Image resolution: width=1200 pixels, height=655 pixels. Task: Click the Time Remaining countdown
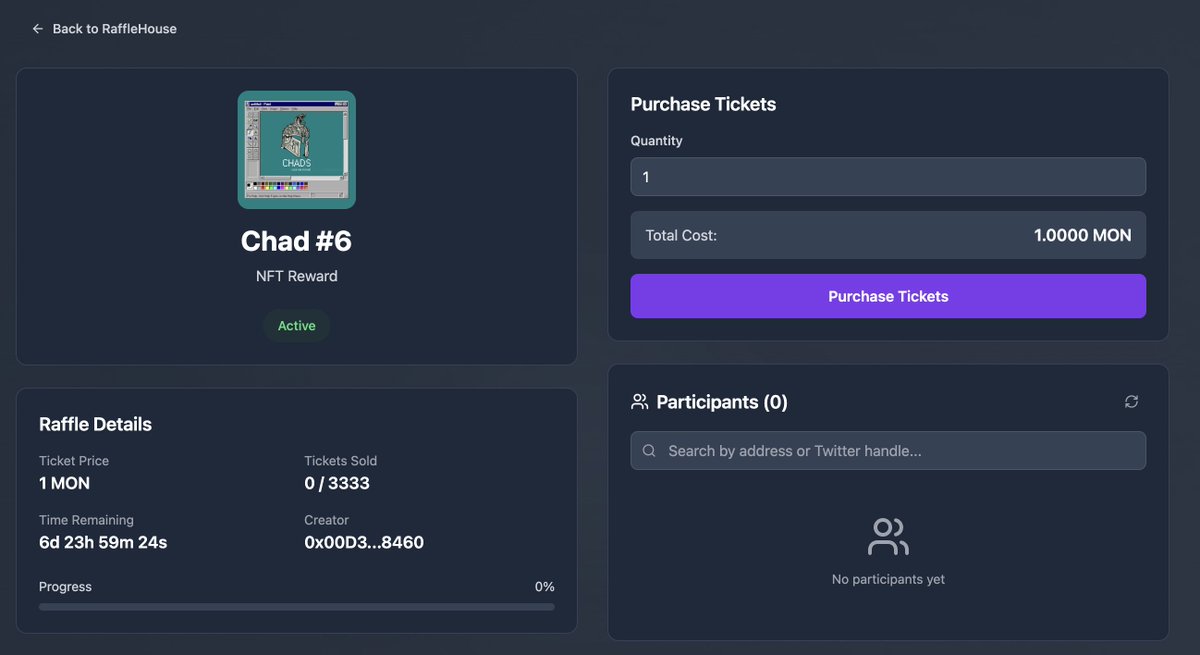[103, 543]
